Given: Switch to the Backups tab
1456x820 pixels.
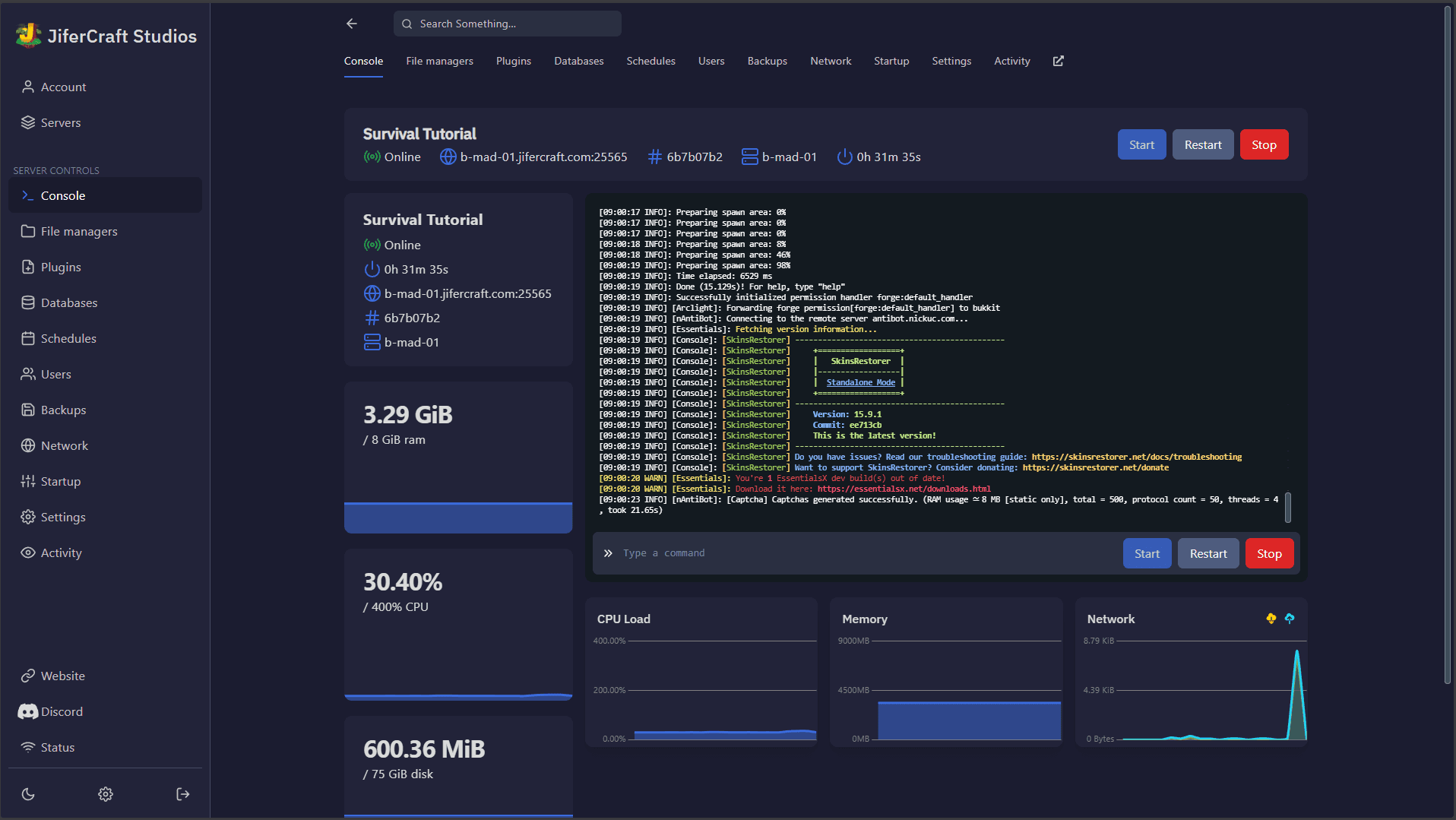Looking at the screenshot, I should (x=767, y=61).
